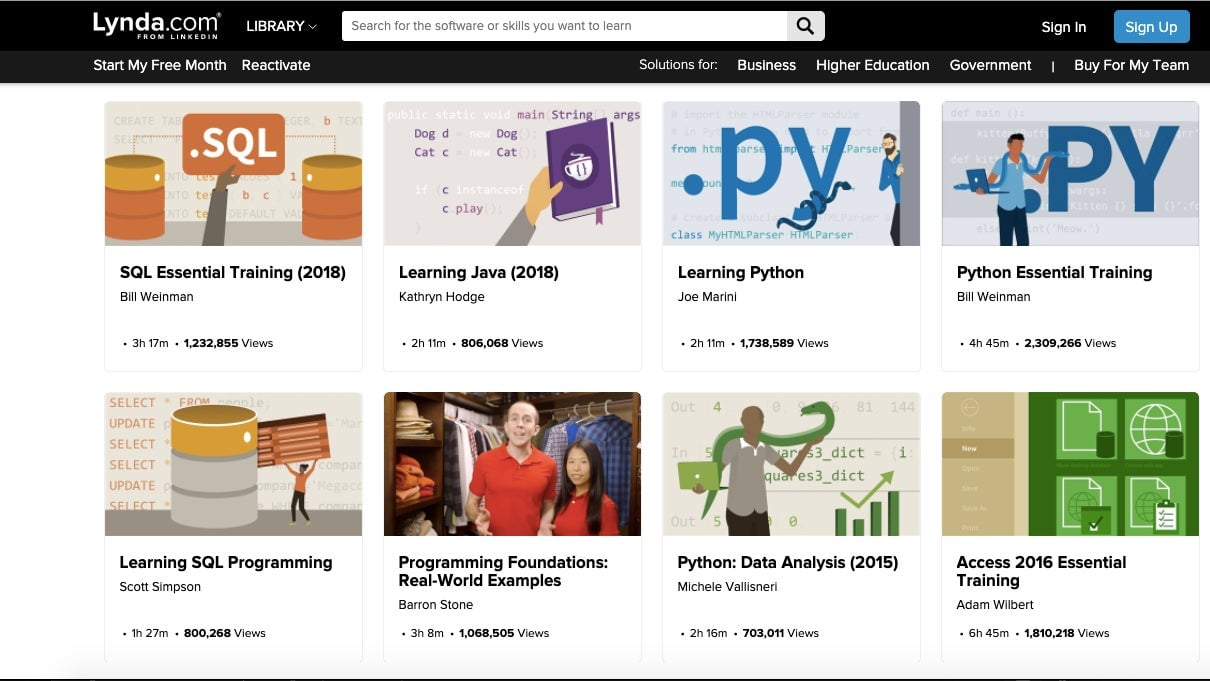Click the 2h 16m duration text
The image size is (1210, 681).
click(708, 633)
